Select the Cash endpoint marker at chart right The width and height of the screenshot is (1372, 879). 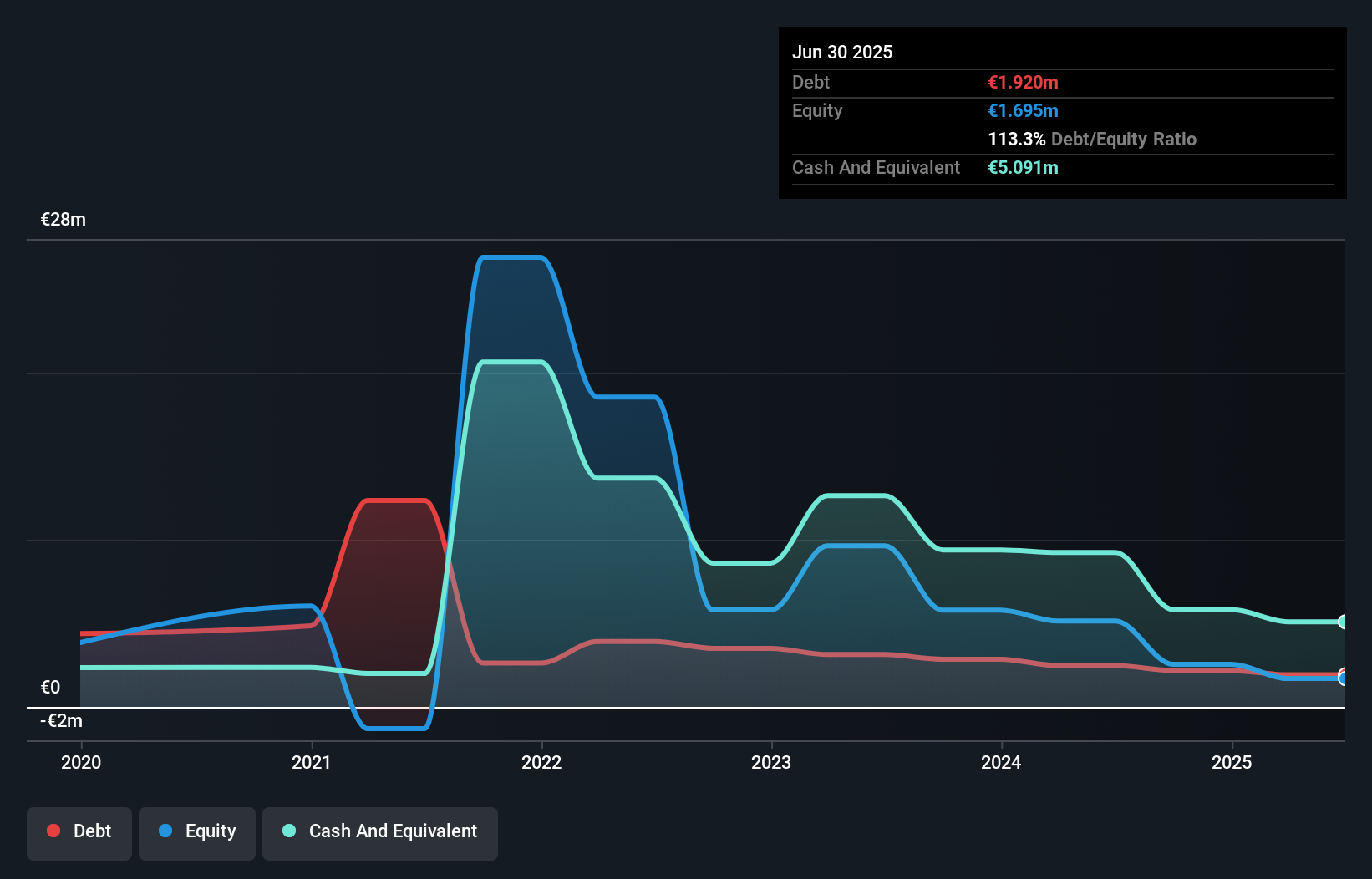(x=1343, y=622)
